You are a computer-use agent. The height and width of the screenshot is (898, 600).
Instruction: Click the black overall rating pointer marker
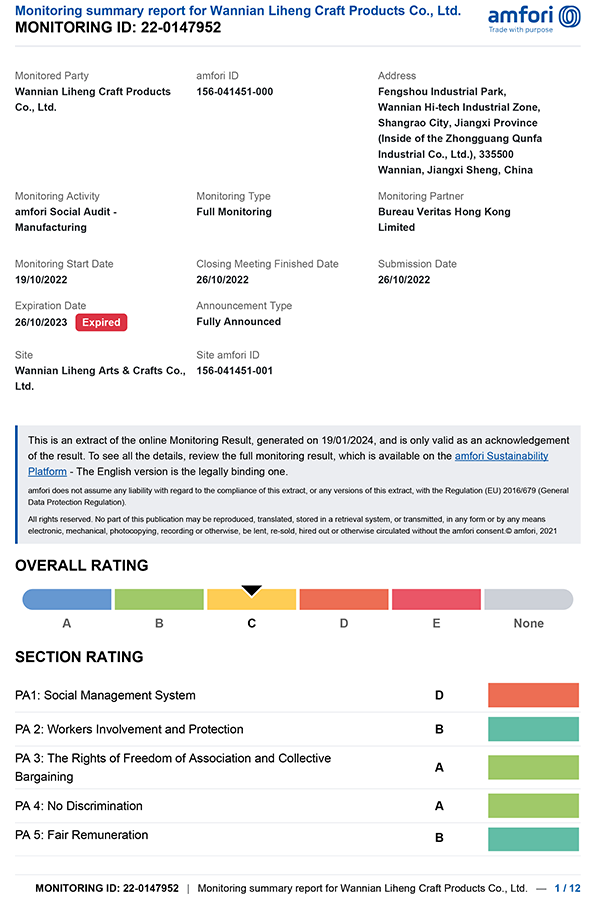tap(251, 590)
